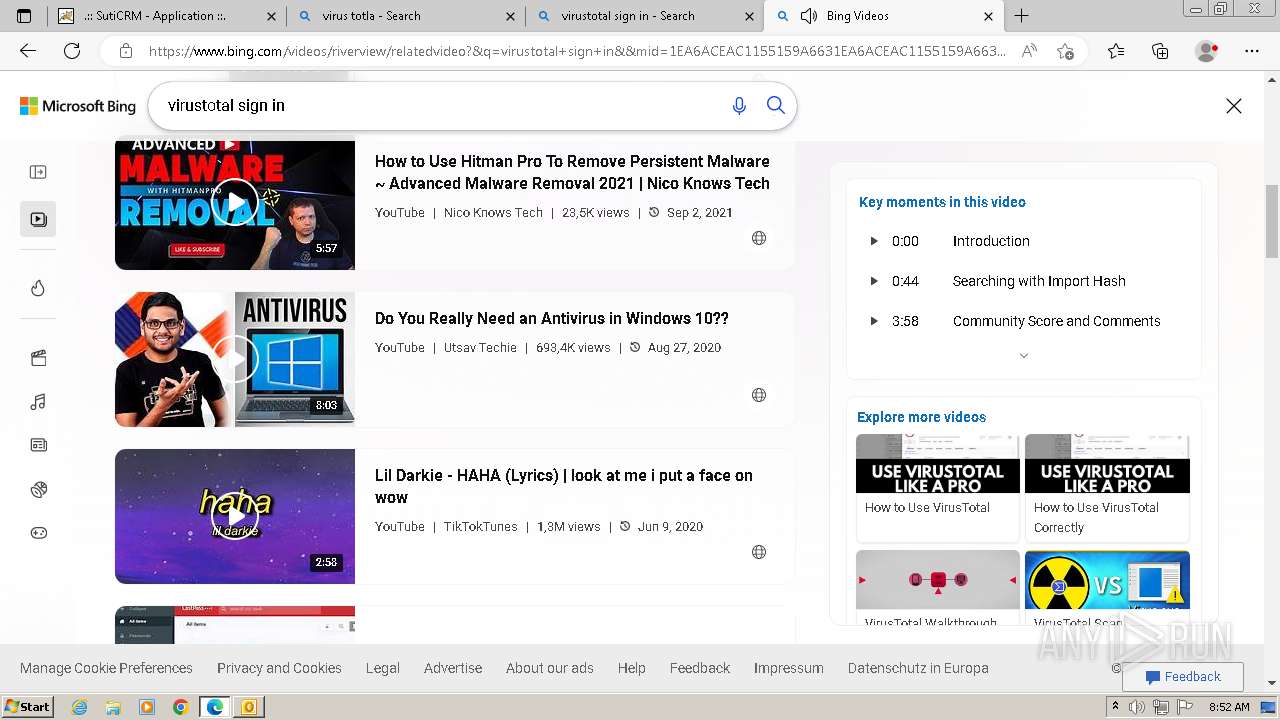Screen dimensions: 1280x720
Task: Play the Lil Darkie HAHA thumbnail
Action: 235,516
